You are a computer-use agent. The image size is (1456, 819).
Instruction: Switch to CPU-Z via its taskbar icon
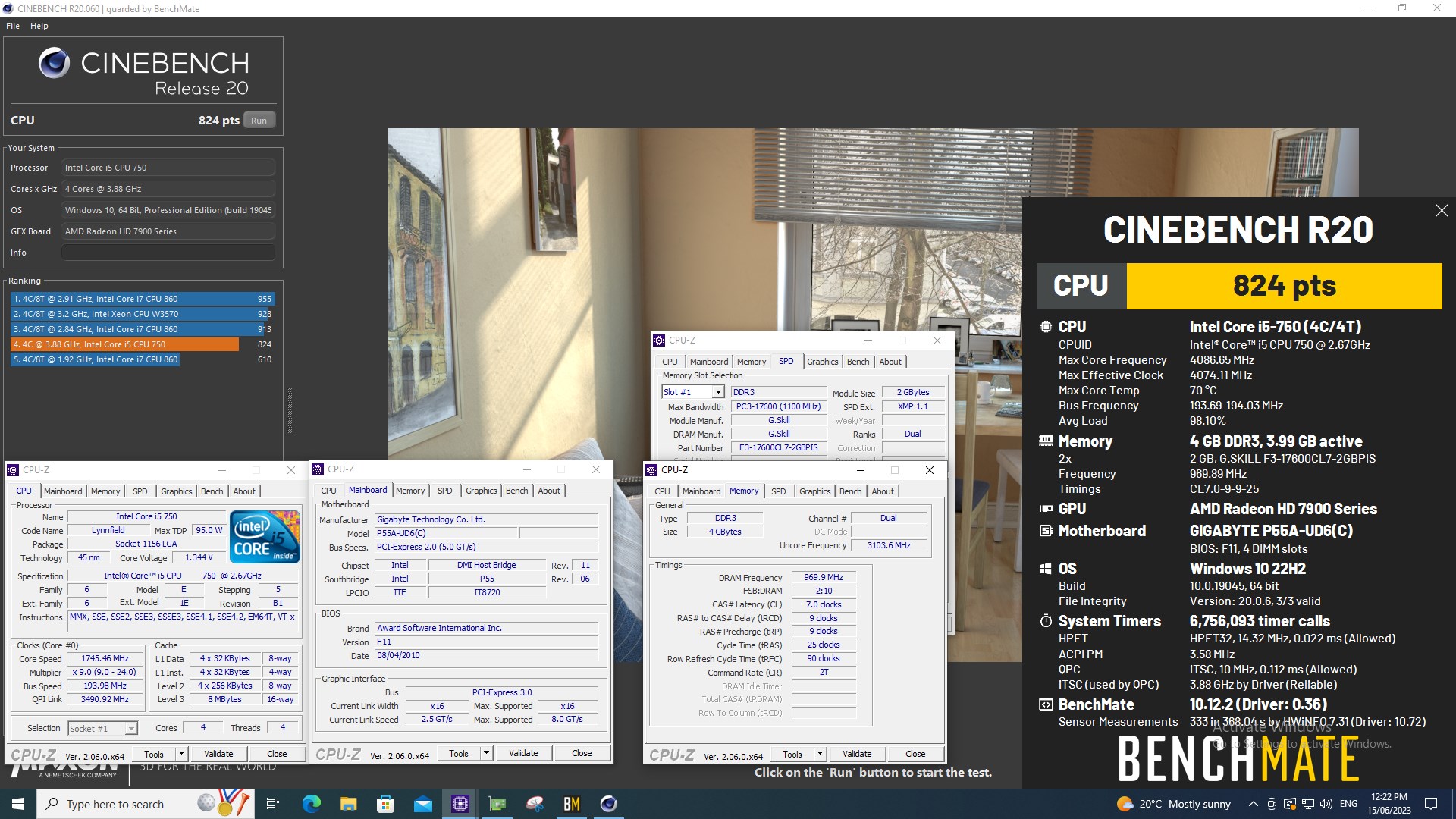(x=460, y=804)
